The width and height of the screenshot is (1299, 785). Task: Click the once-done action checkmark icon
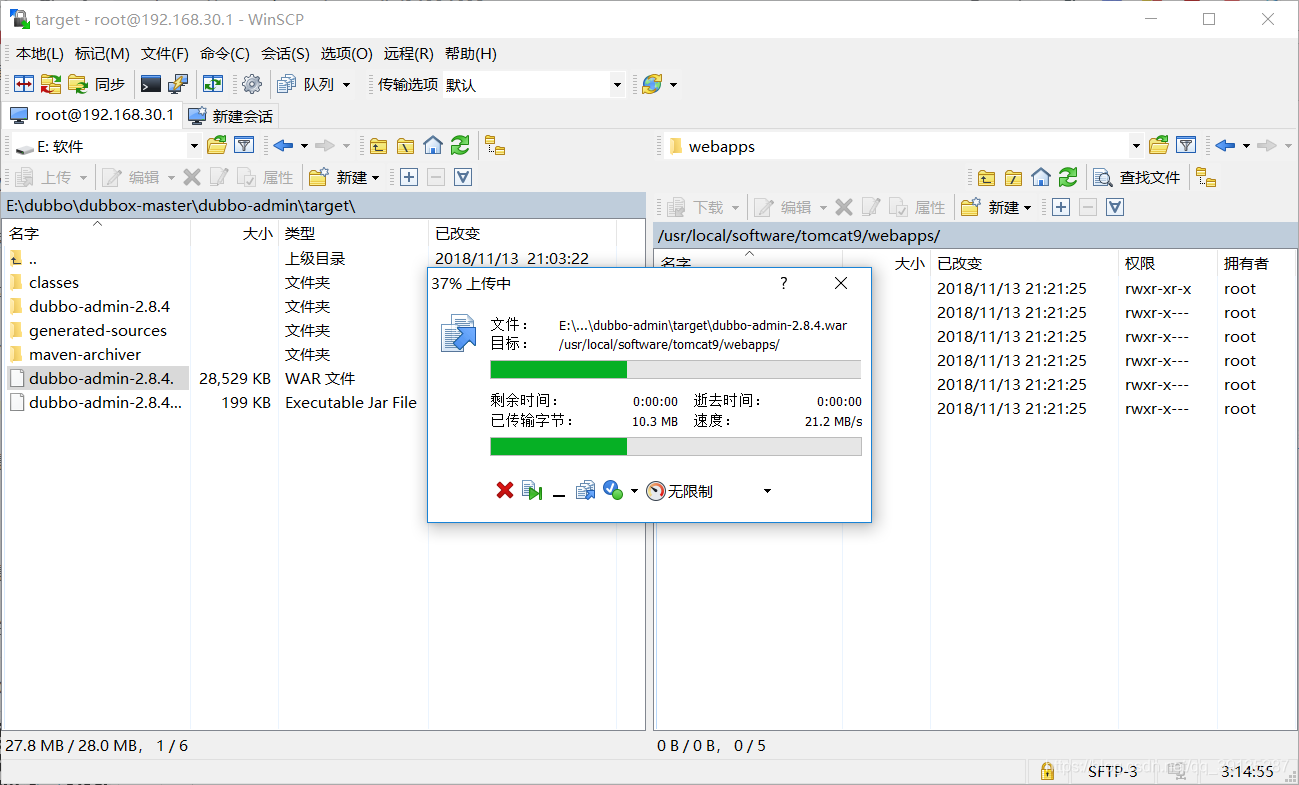tap(613, 491)
